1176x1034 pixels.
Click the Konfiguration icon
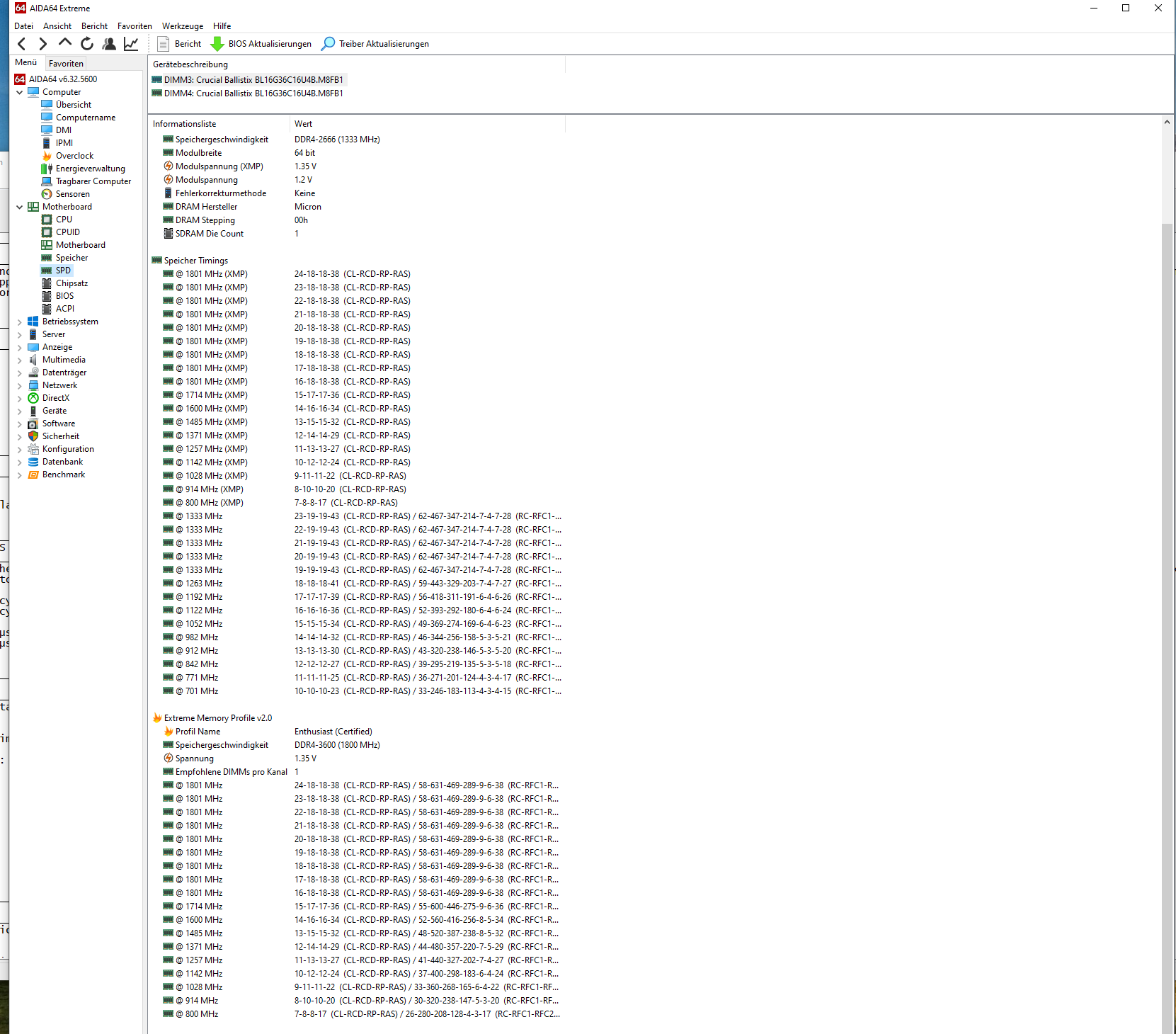pyautogui.click(x=33, y=449)
